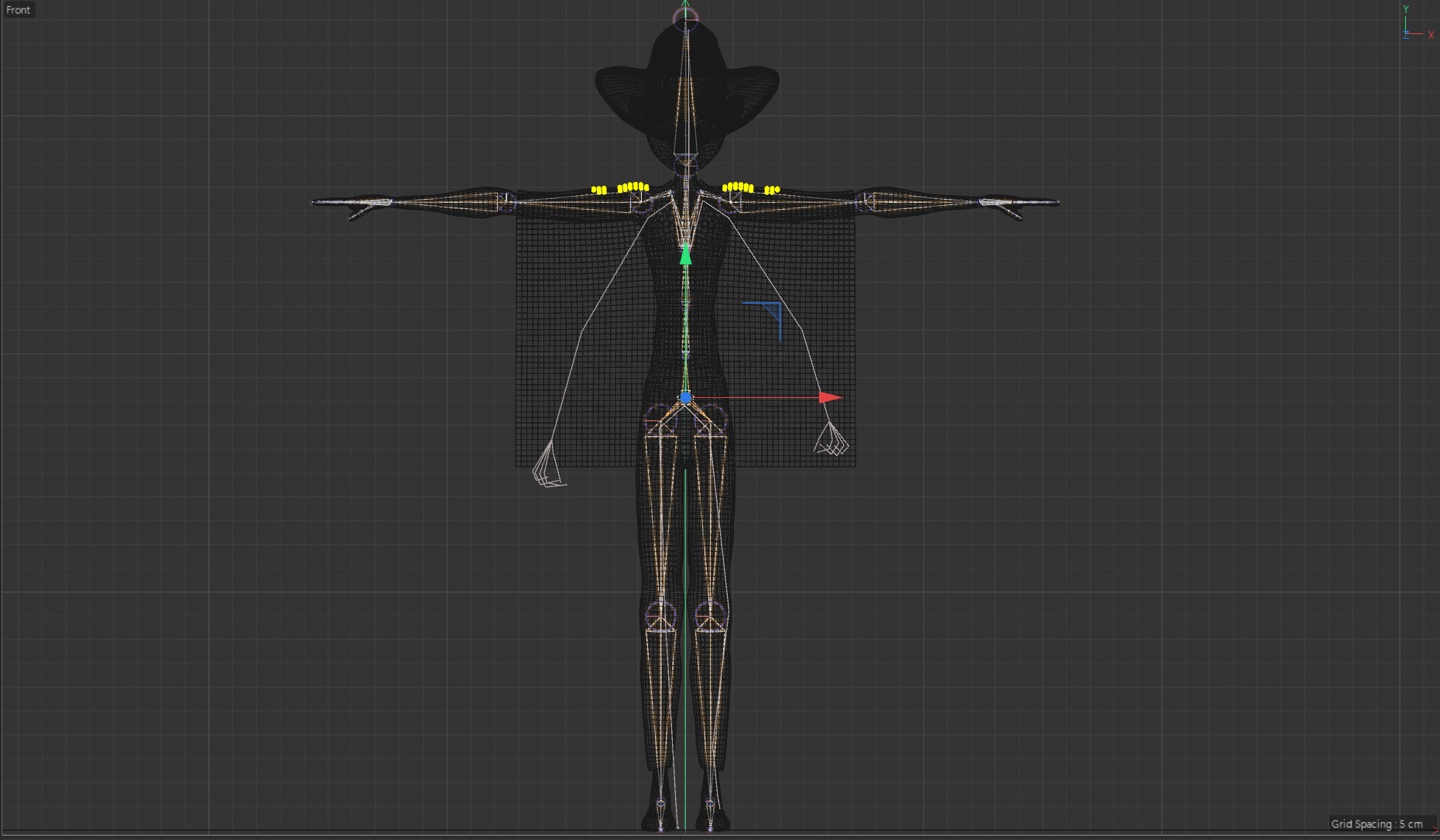The image size is (1440, 840).
Task: Click the knee joint circle on the left leg
Action: (x=660, y=616)
